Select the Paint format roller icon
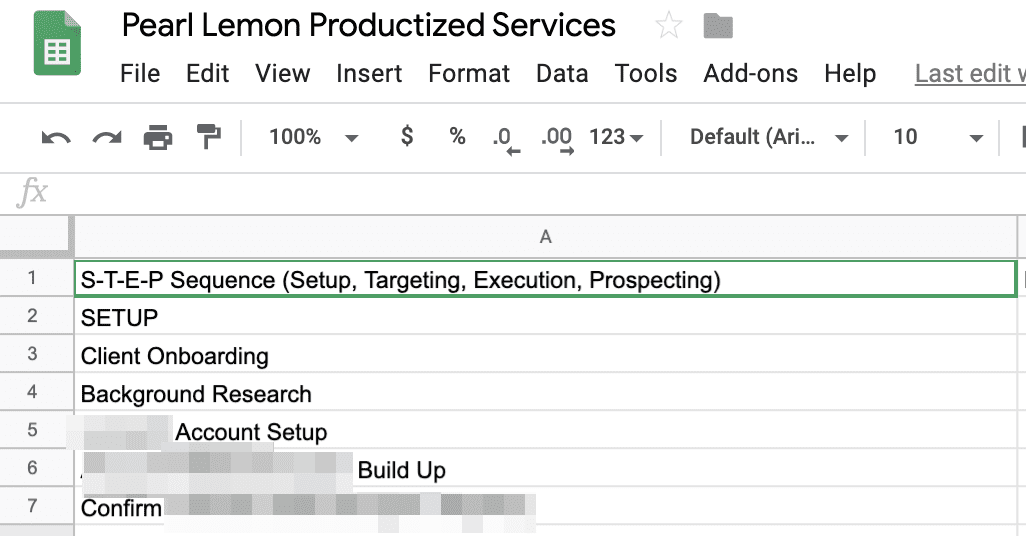 pos(209,137)
